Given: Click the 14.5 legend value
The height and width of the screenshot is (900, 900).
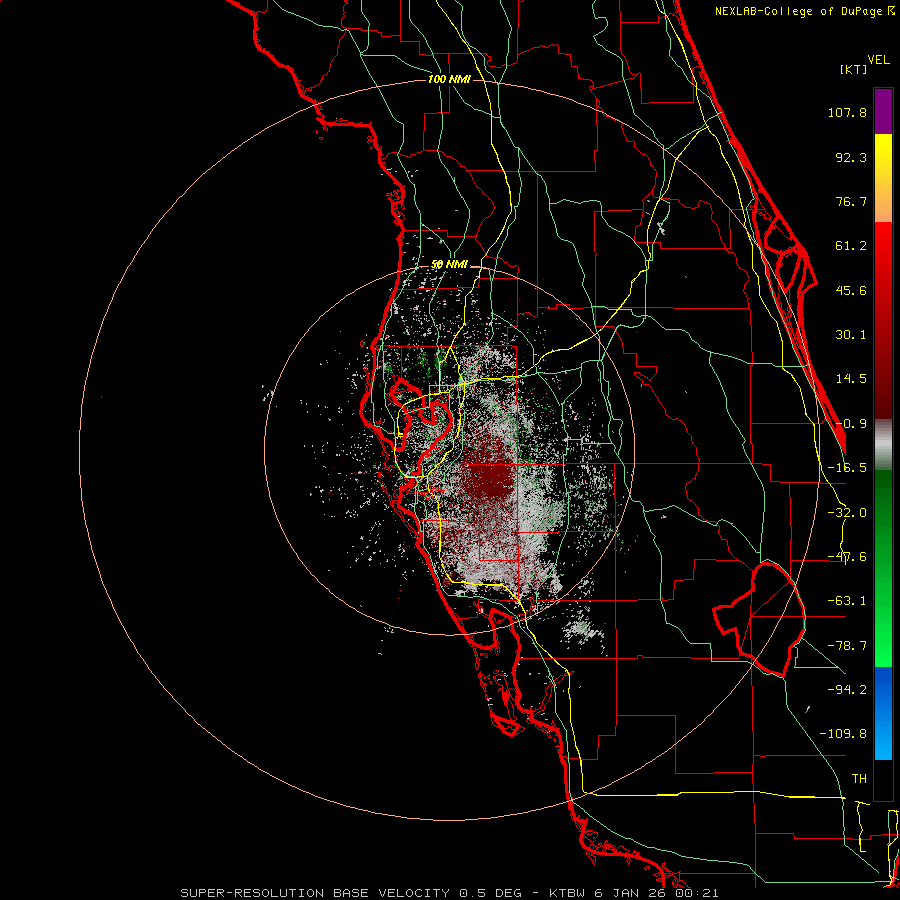Looking at the screenshot, I should (x=851, y=379).
